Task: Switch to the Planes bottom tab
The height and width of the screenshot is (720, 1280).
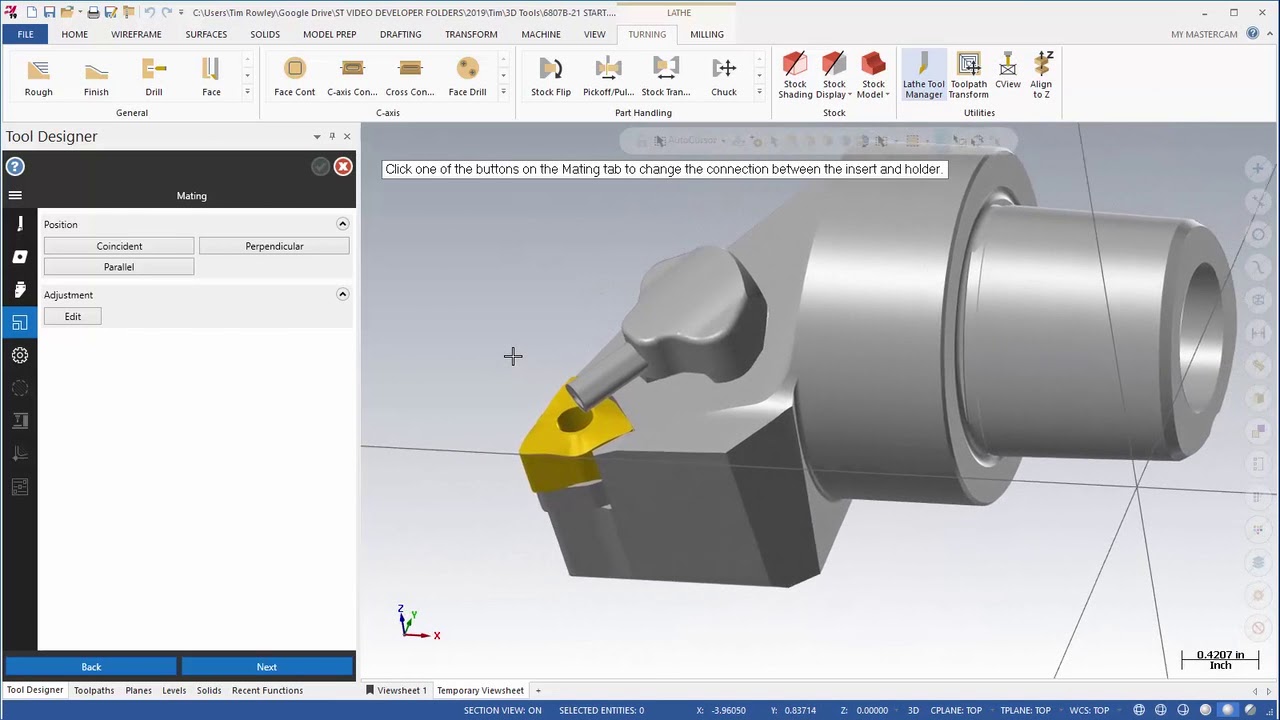Action: 138,690
